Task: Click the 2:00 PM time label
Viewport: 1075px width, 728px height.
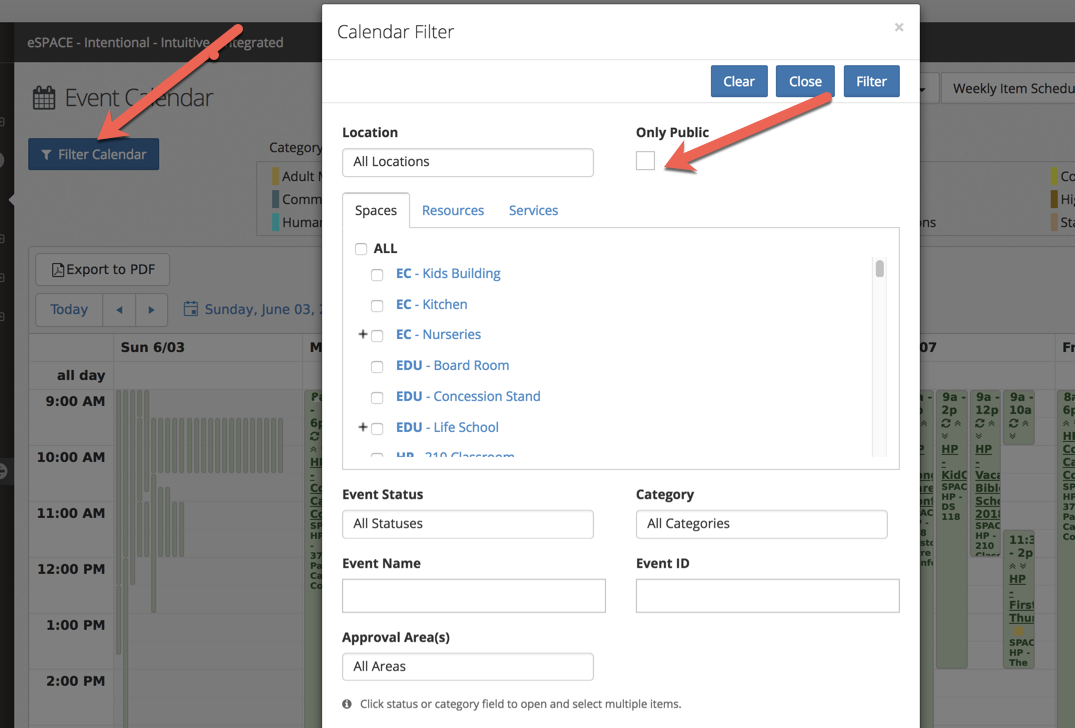Action: (75, 681)
